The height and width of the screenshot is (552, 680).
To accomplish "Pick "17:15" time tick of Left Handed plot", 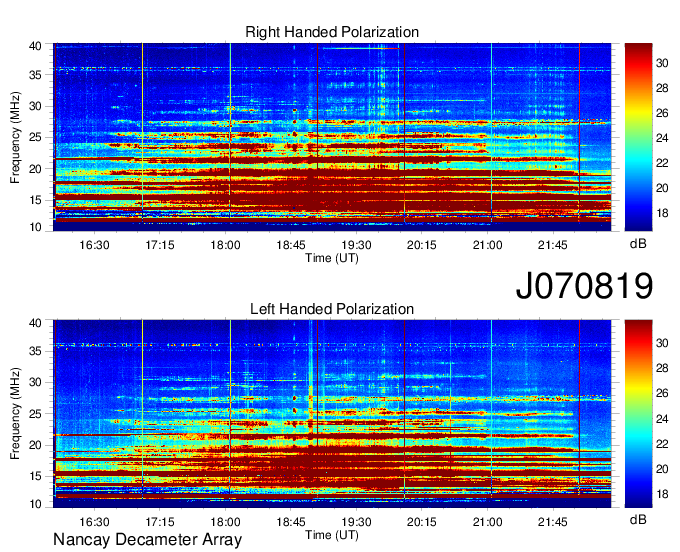I will coord(160,522).
